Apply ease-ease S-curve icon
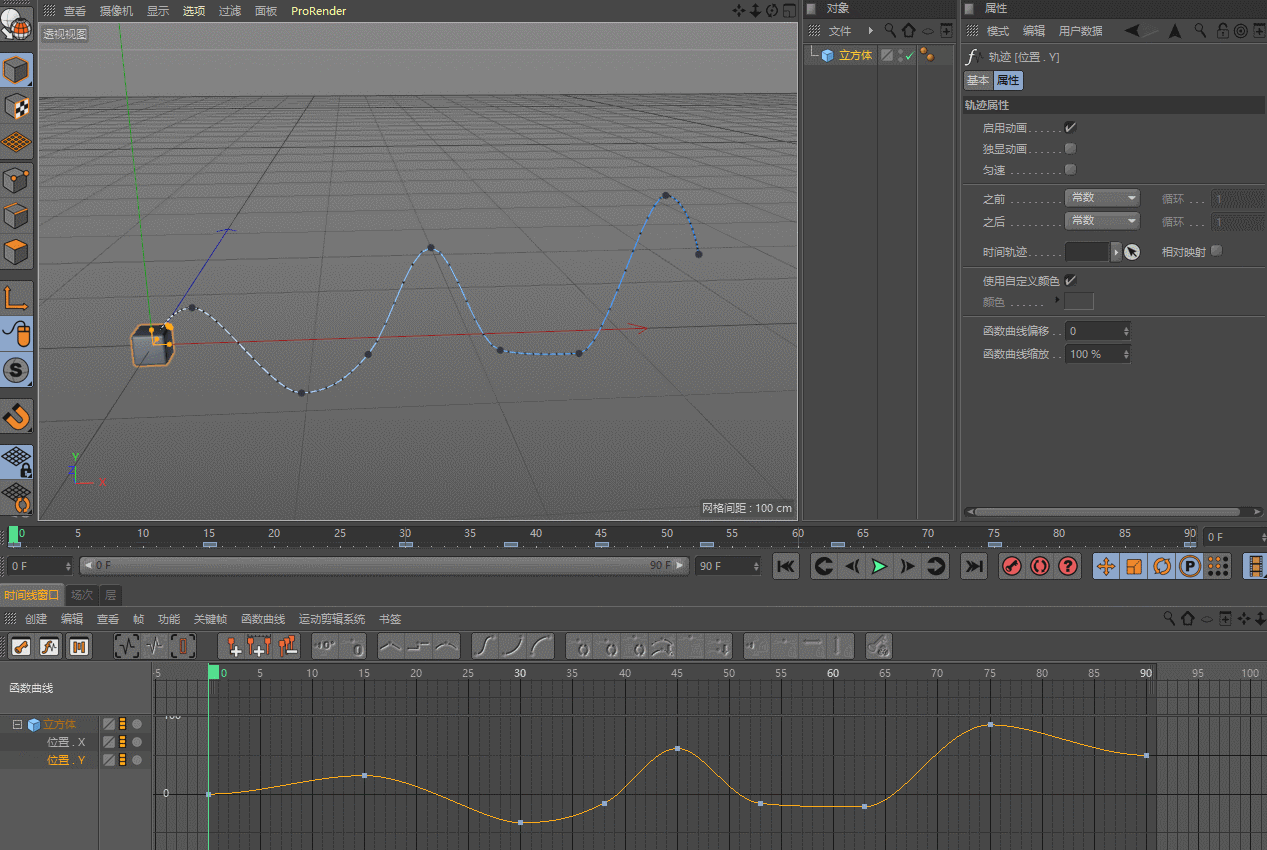1267x850 pixels. (485, 647)
